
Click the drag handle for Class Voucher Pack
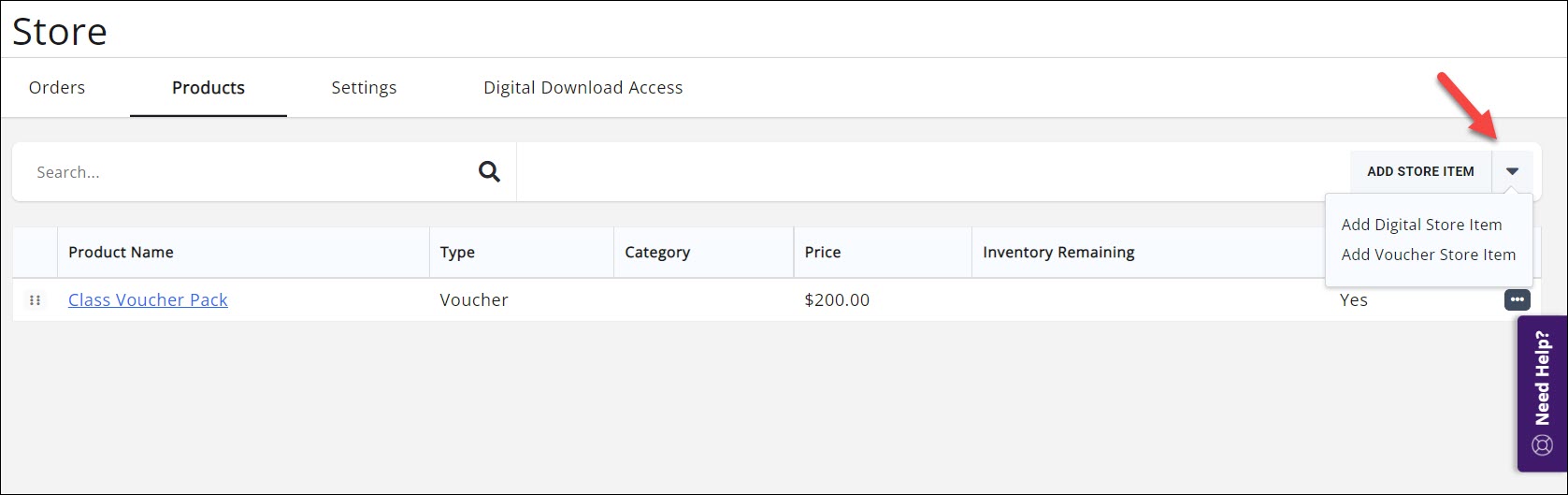35,300
